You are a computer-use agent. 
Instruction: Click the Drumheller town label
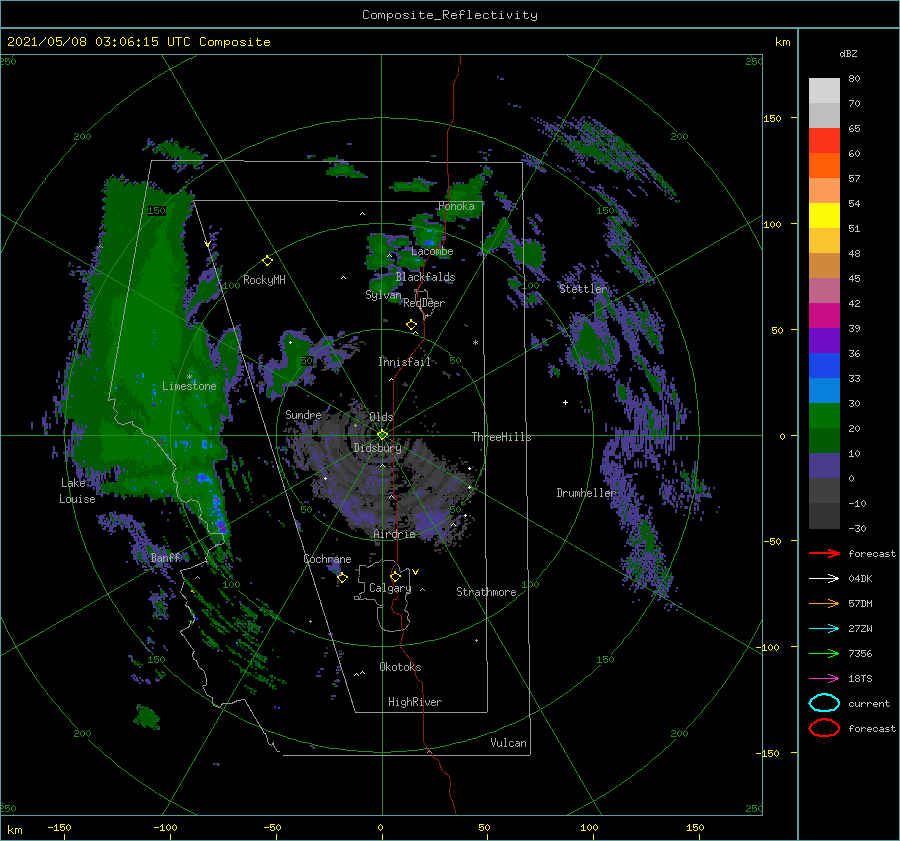586,493
